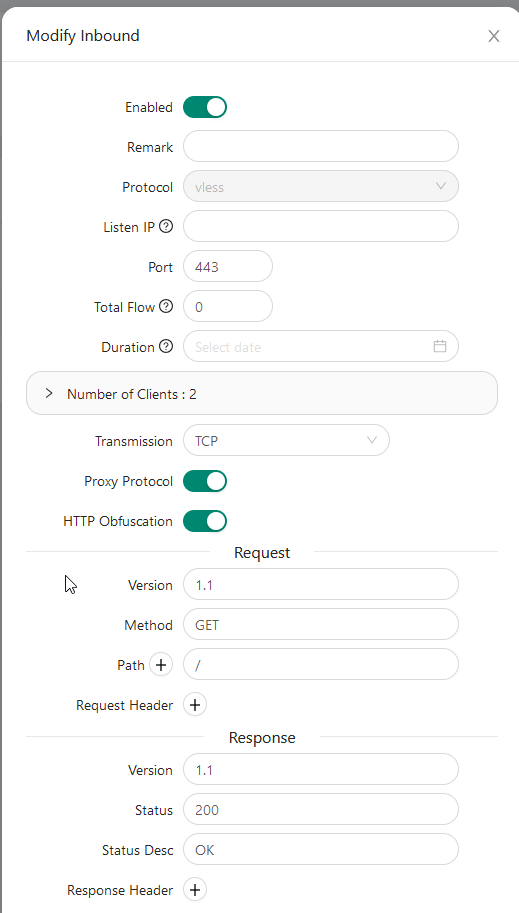Click the Request Version field
Viewport: 519px width, 913px height.
point(321,584)
